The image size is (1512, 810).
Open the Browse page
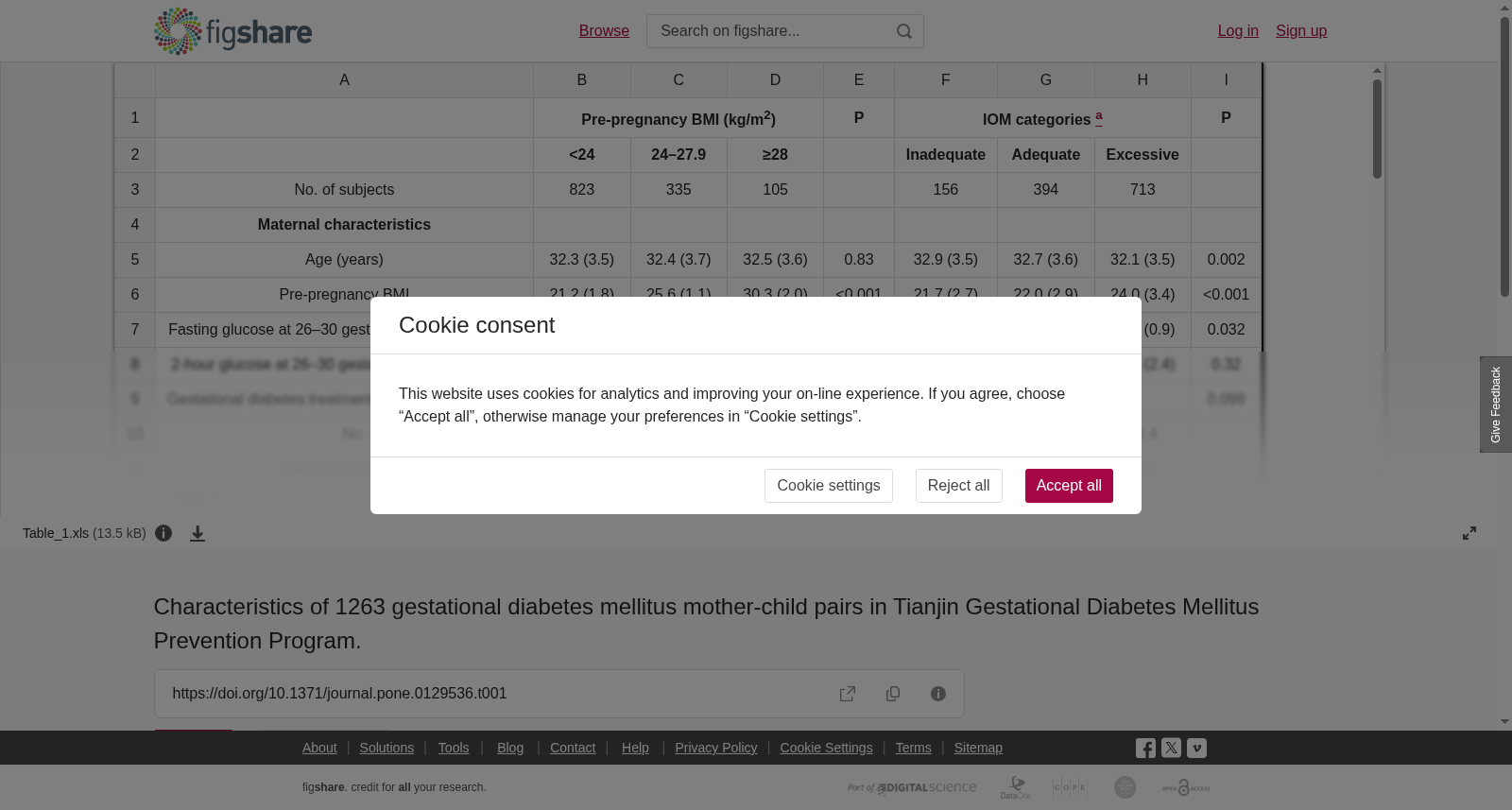tap(604, 31)
